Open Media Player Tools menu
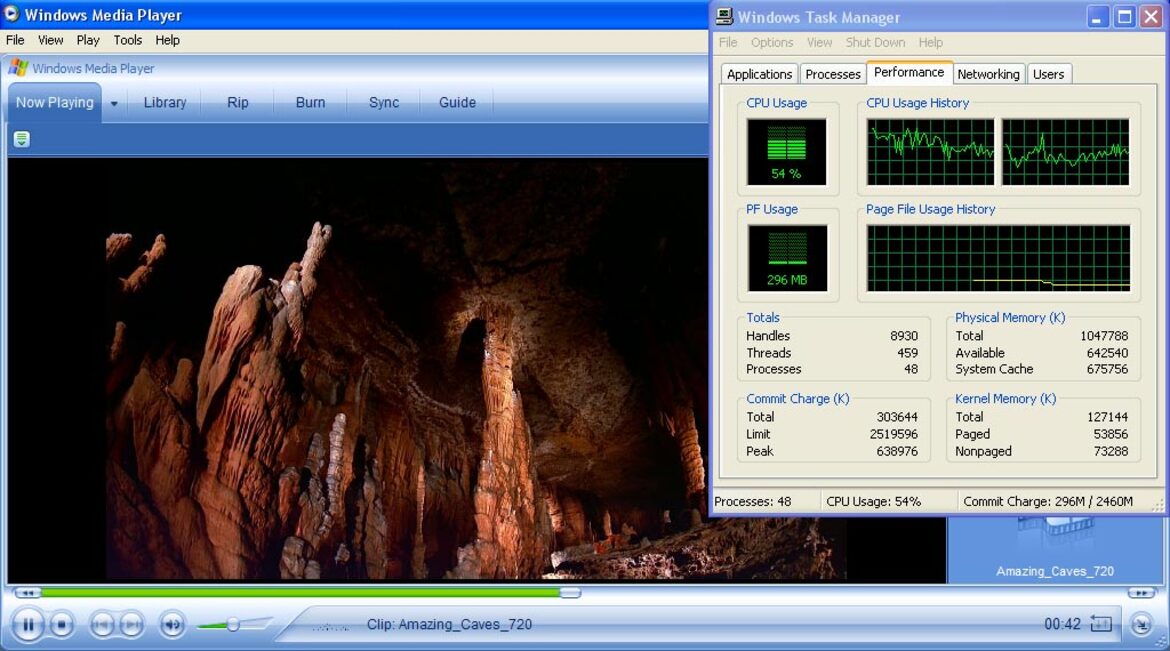The width and height of the screenshot is (1170, 651). pos(128,40)
